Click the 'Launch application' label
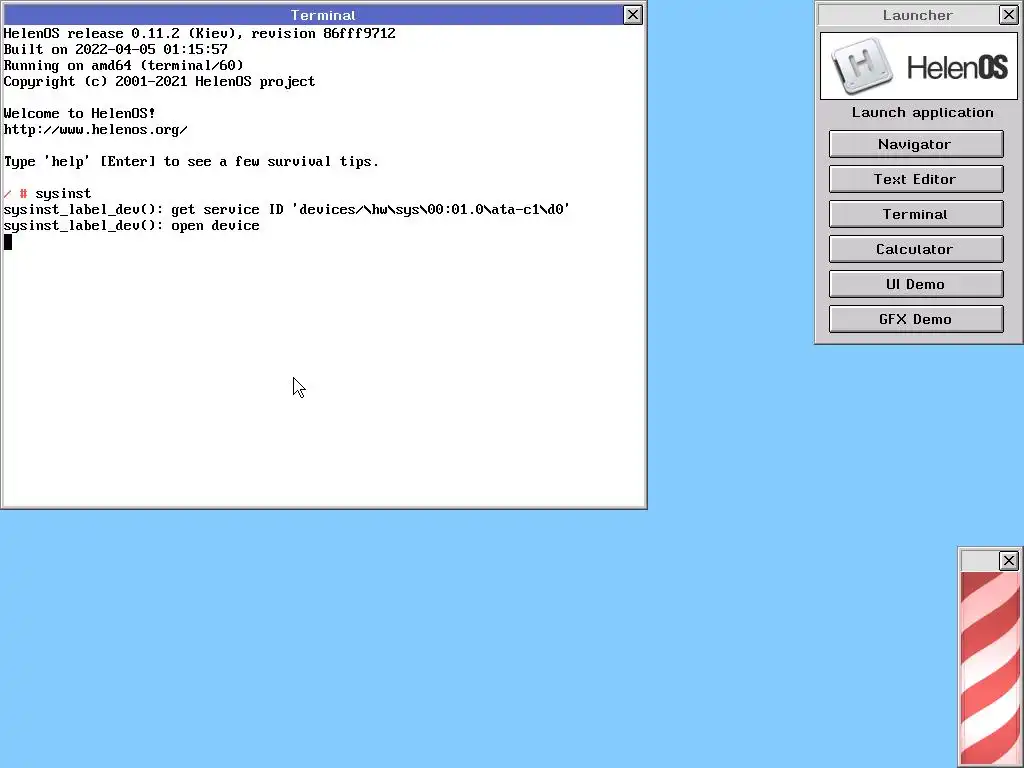This screenshot has width=1024, height=768. pos(922,112)
